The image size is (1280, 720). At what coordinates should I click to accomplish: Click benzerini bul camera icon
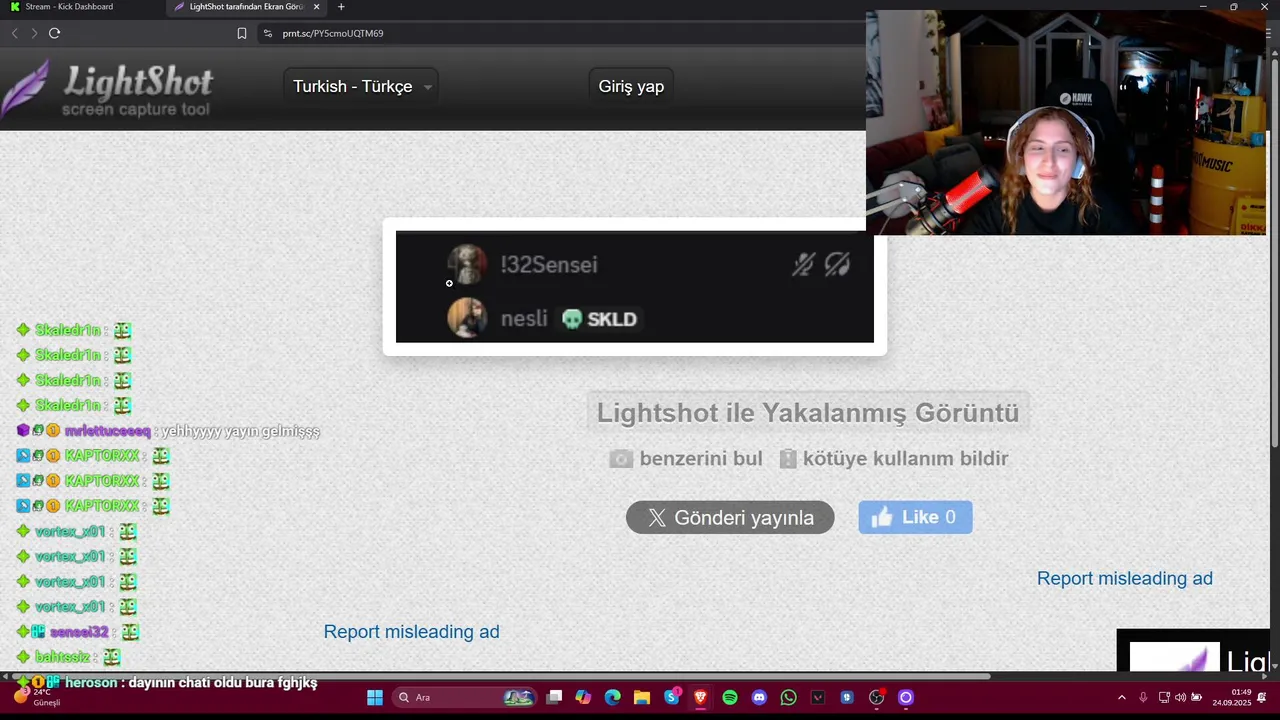(621, 459)
